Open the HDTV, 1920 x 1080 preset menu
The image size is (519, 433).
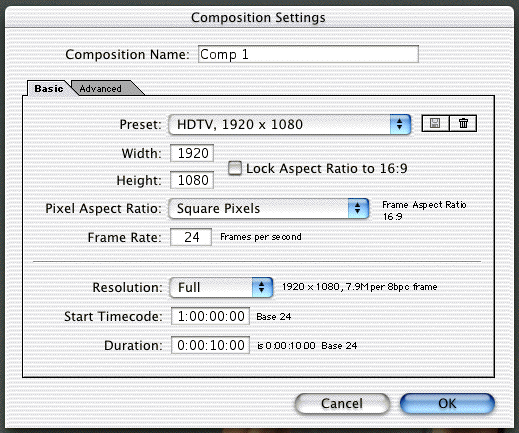coord(289,125)
